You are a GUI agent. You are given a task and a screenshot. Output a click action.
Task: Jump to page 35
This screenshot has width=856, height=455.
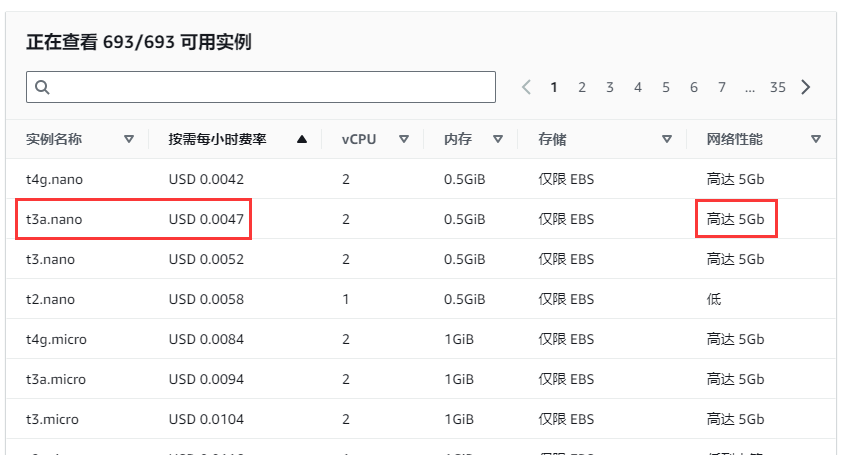pos(777,87)
